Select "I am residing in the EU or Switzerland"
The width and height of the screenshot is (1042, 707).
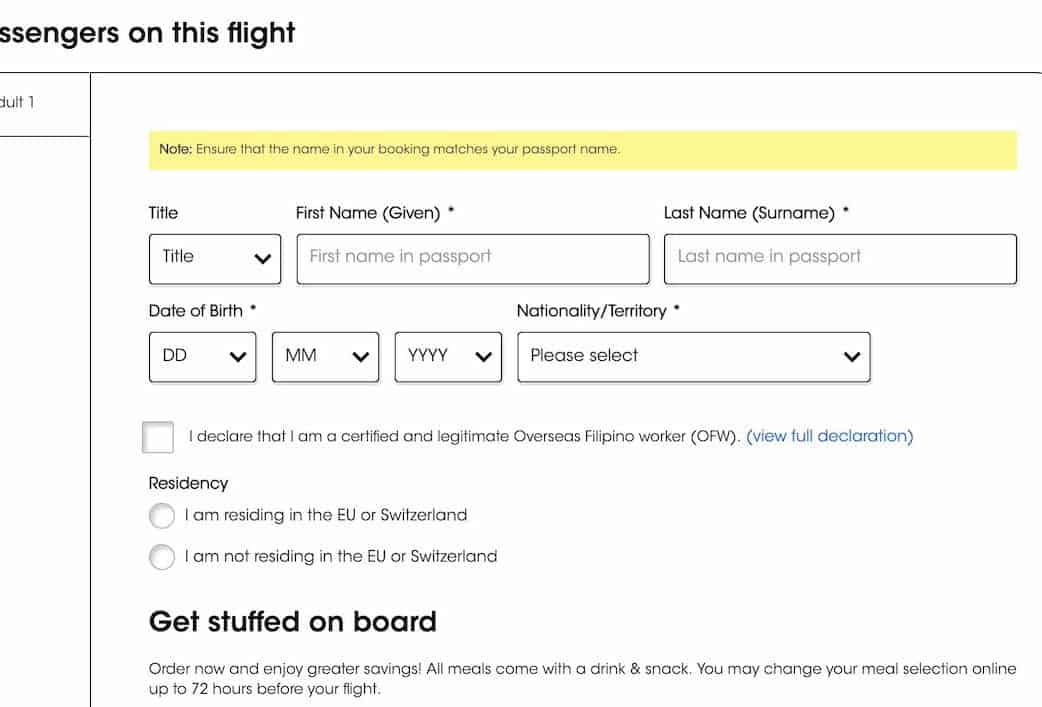(x=162, y=516)
